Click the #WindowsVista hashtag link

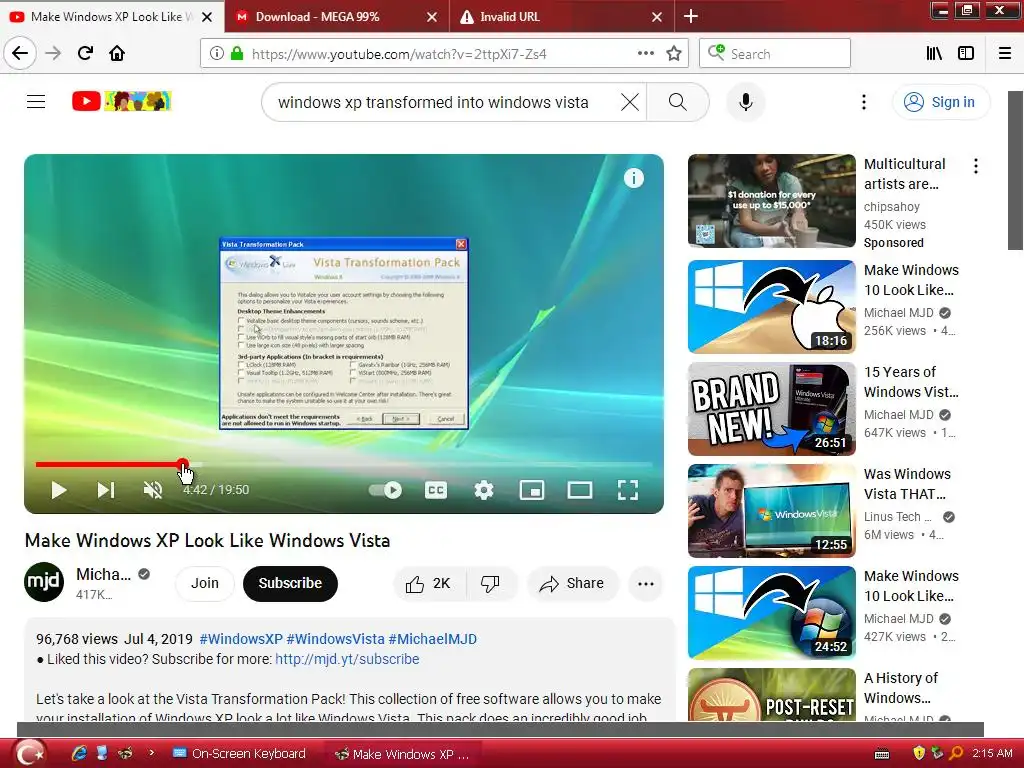(x=335, y=639)
